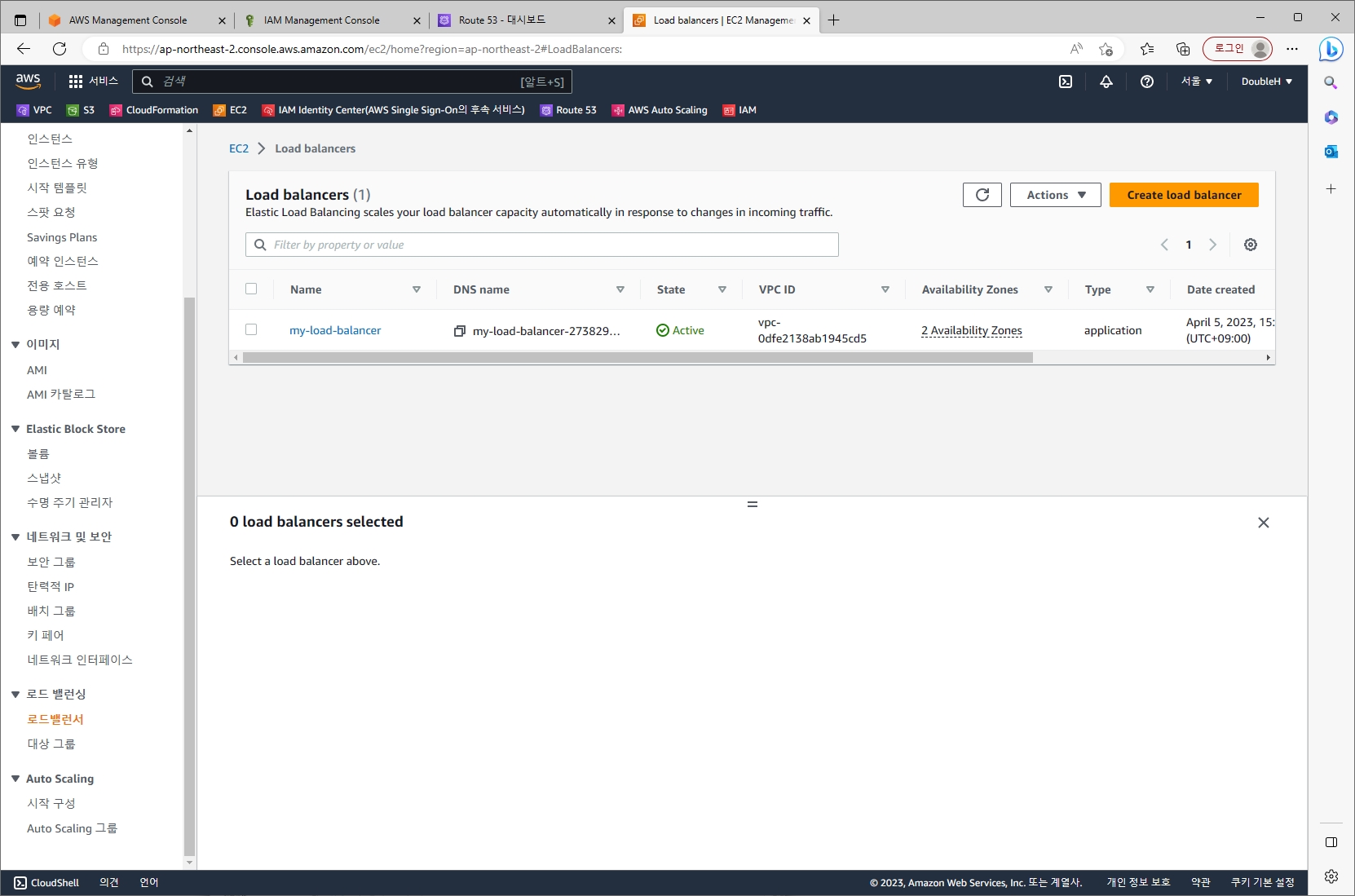Select the my-load-balancer row checkbox
1355x896 pixels.
click(x=251, y=329)
